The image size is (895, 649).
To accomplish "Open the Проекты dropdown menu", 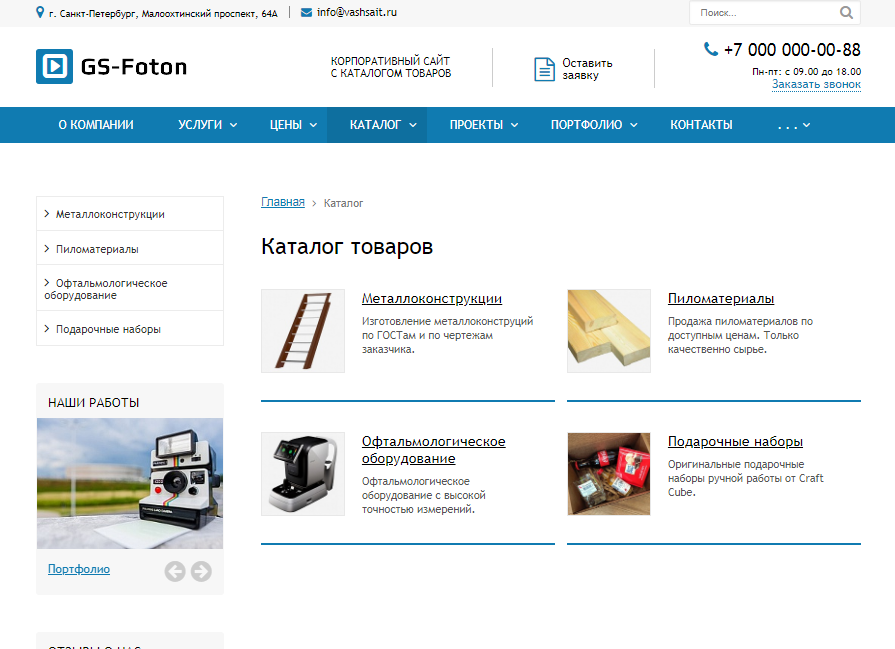I will pyautogui.click(x=484, y=125).
